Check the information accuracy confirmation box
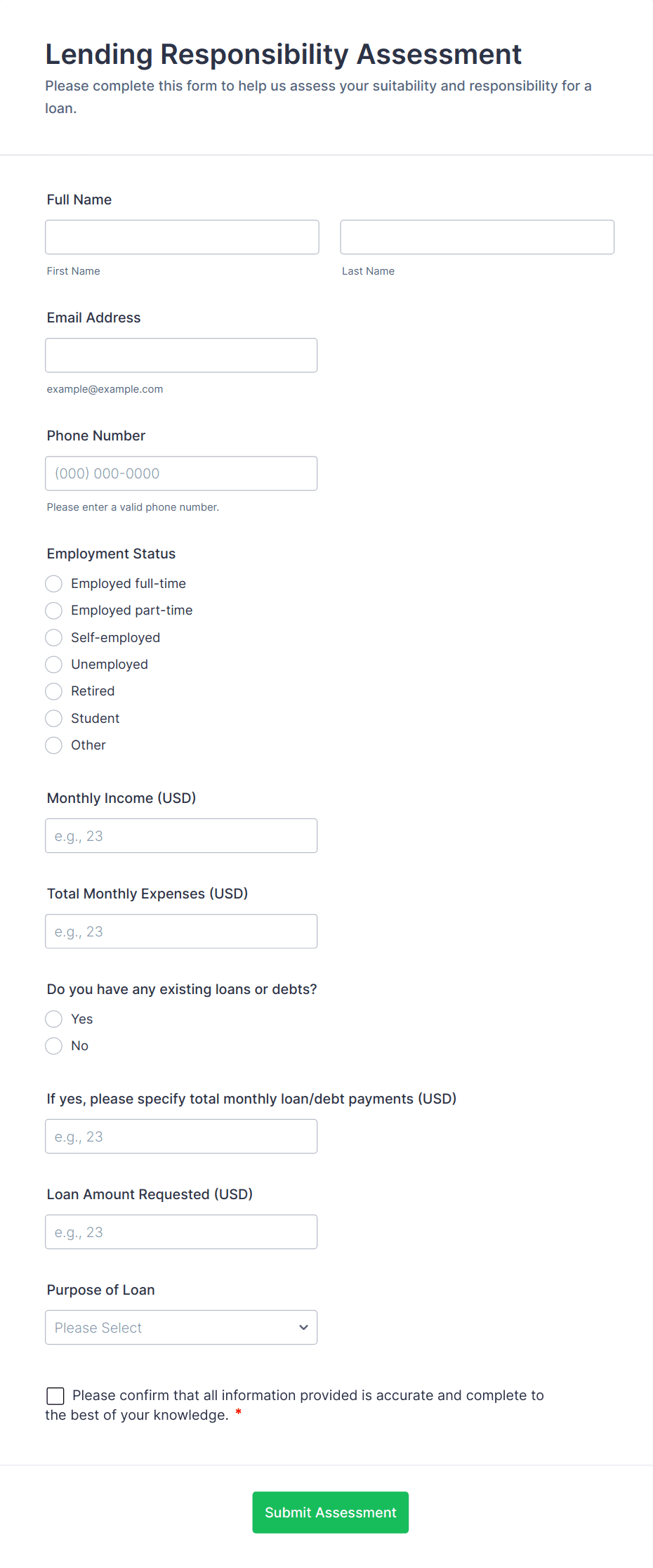653x1568 pixels. [x=55, y=1396]
